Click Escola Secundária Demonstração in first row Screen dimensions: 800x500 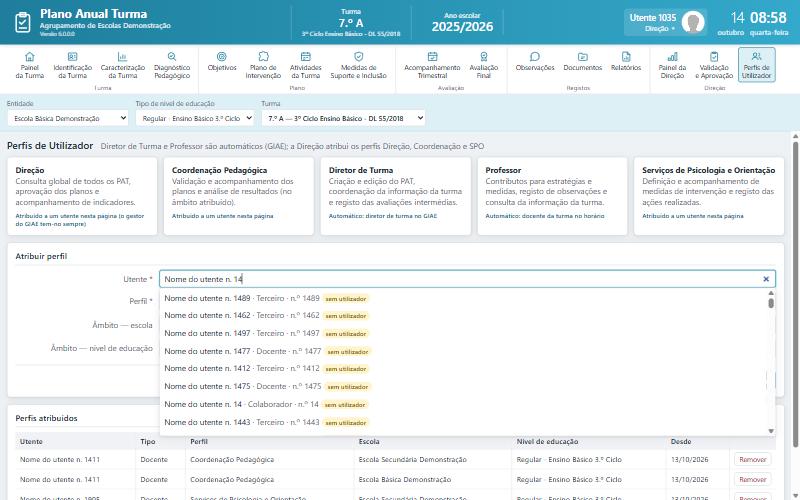tap(412, 460)
